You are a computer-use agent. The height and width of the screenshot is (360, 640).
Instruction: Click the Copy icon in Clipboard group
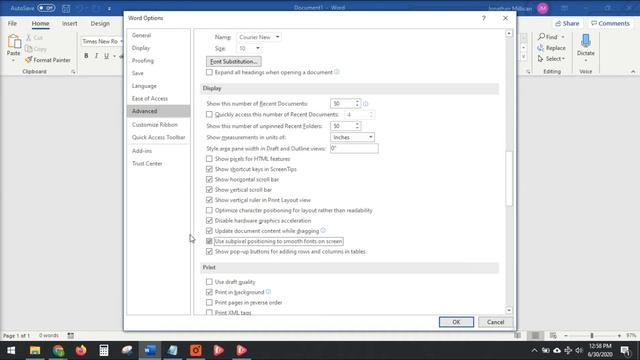point(29,49)
